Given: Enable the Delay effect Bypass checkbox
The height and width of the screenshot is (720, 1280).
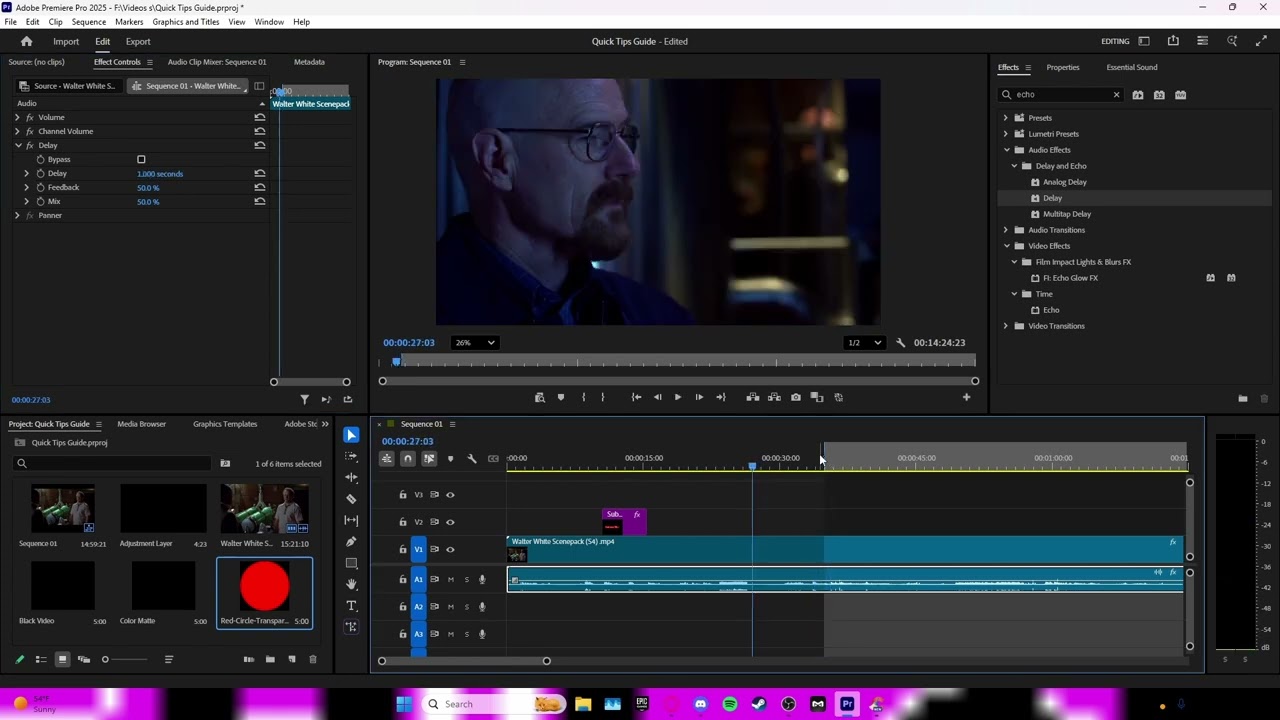Looking at the screenshot, I should pos(141,159).
